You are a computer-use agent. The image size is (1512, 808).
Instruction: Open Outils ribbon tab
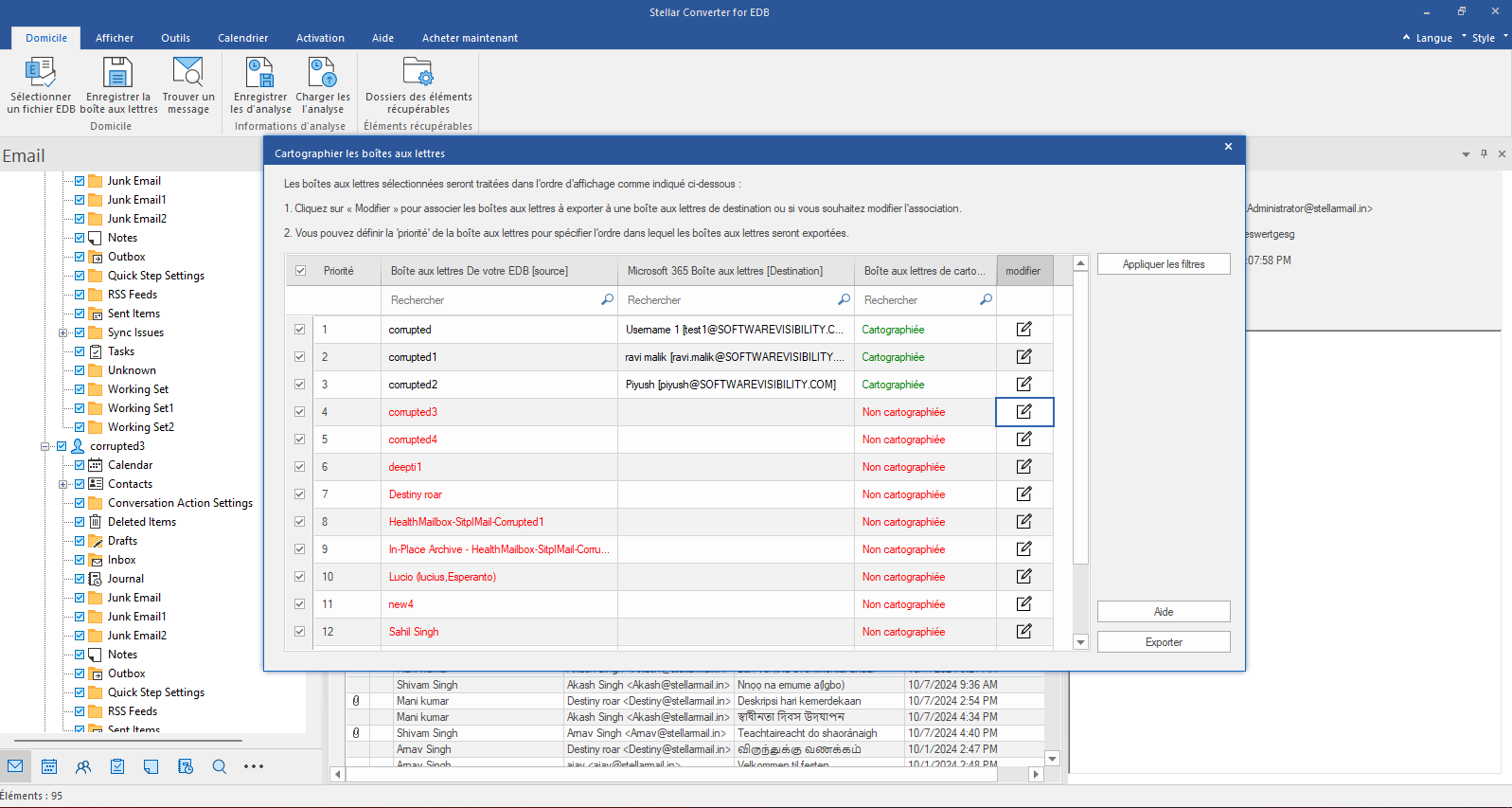pyautogui.click(x=175, y=38)
